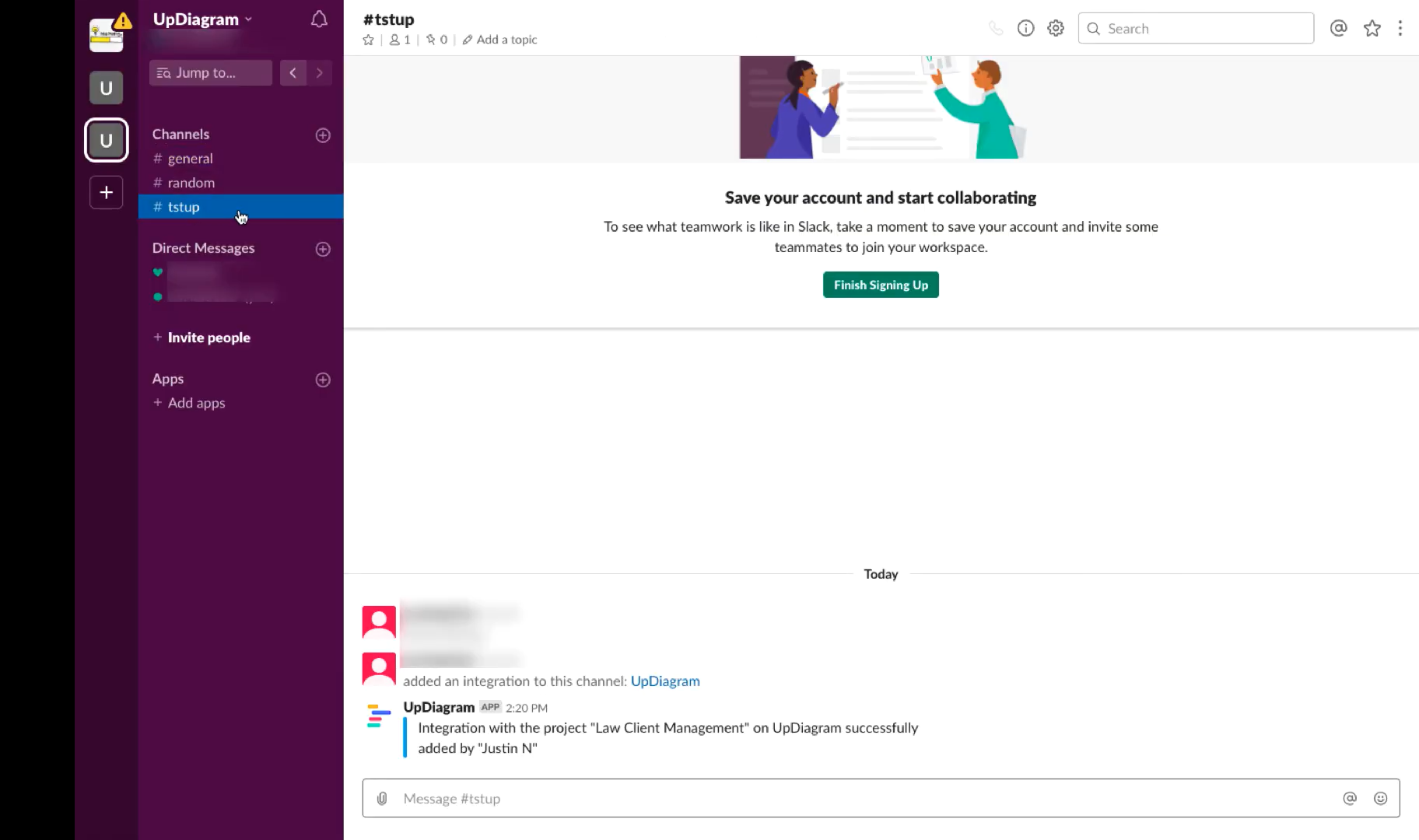Mention someone with @ icon in composer
Viewport: 1419px width, 840px height.
(1350, 799)
